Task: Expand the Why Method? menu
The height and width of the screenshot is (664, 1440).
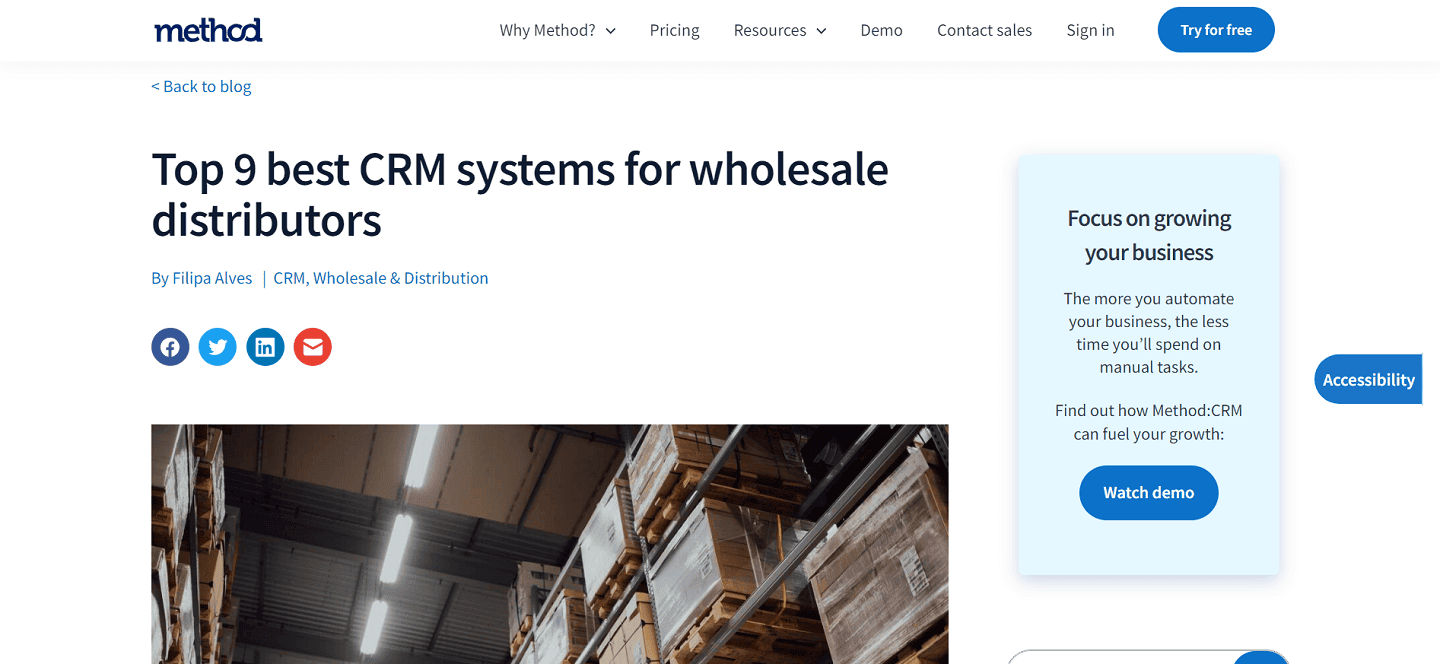Action: click(549, 30)
